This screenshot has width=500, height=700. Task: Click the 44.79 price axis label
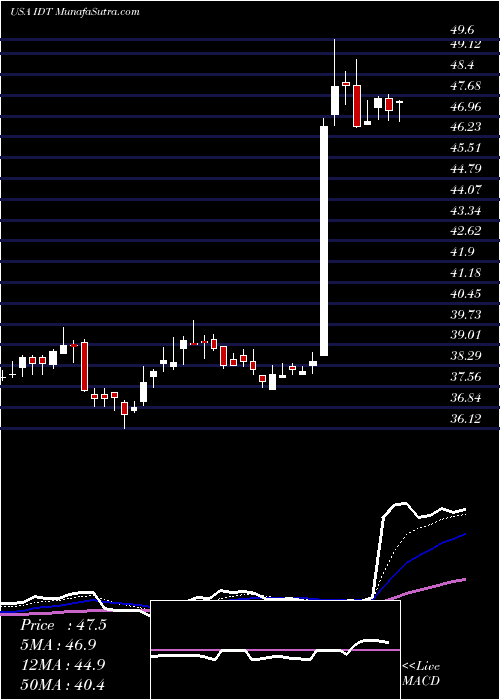pos(466,168)
